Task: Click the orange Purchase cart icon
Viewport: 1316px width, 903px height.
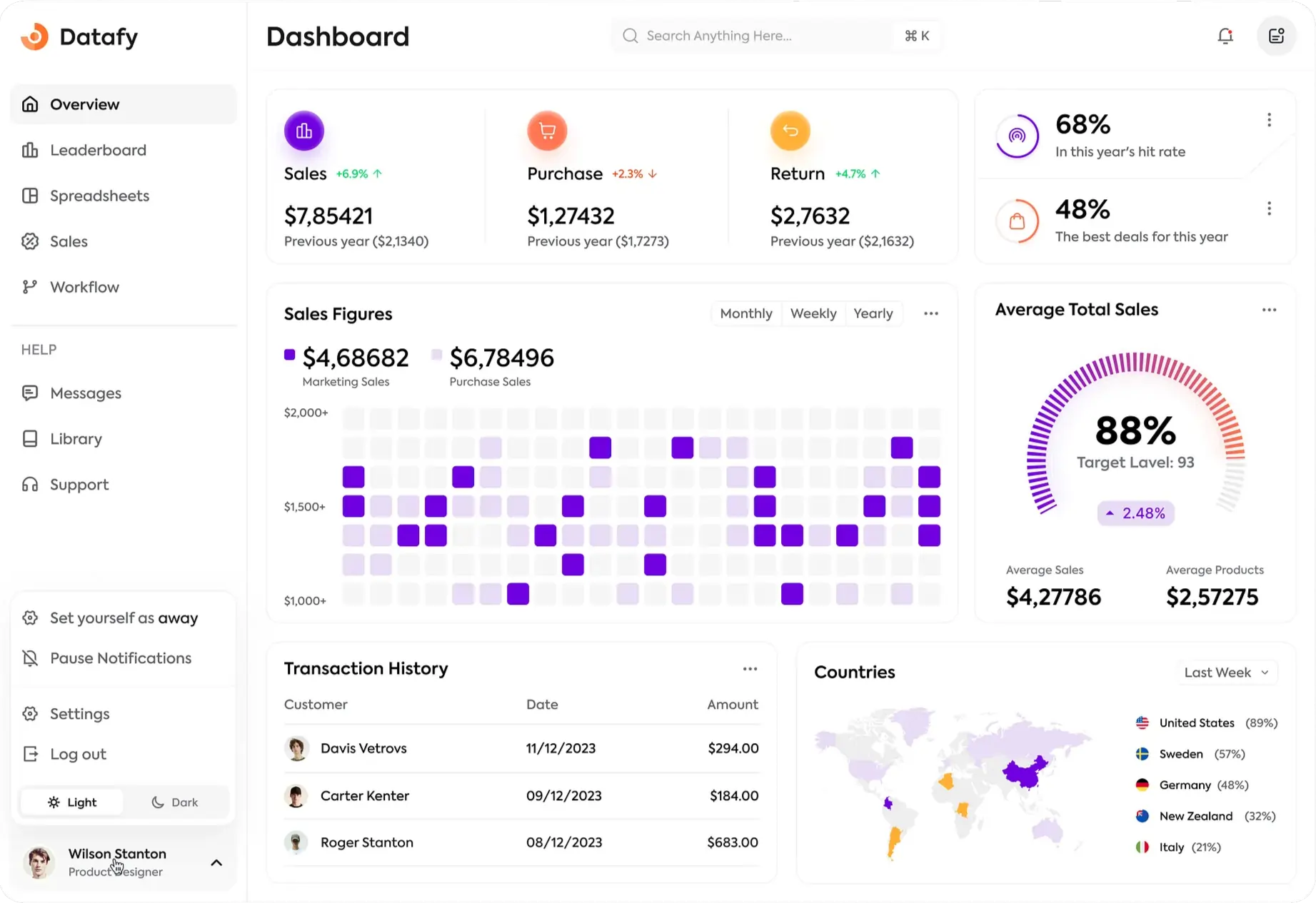Action: [547, 131]
